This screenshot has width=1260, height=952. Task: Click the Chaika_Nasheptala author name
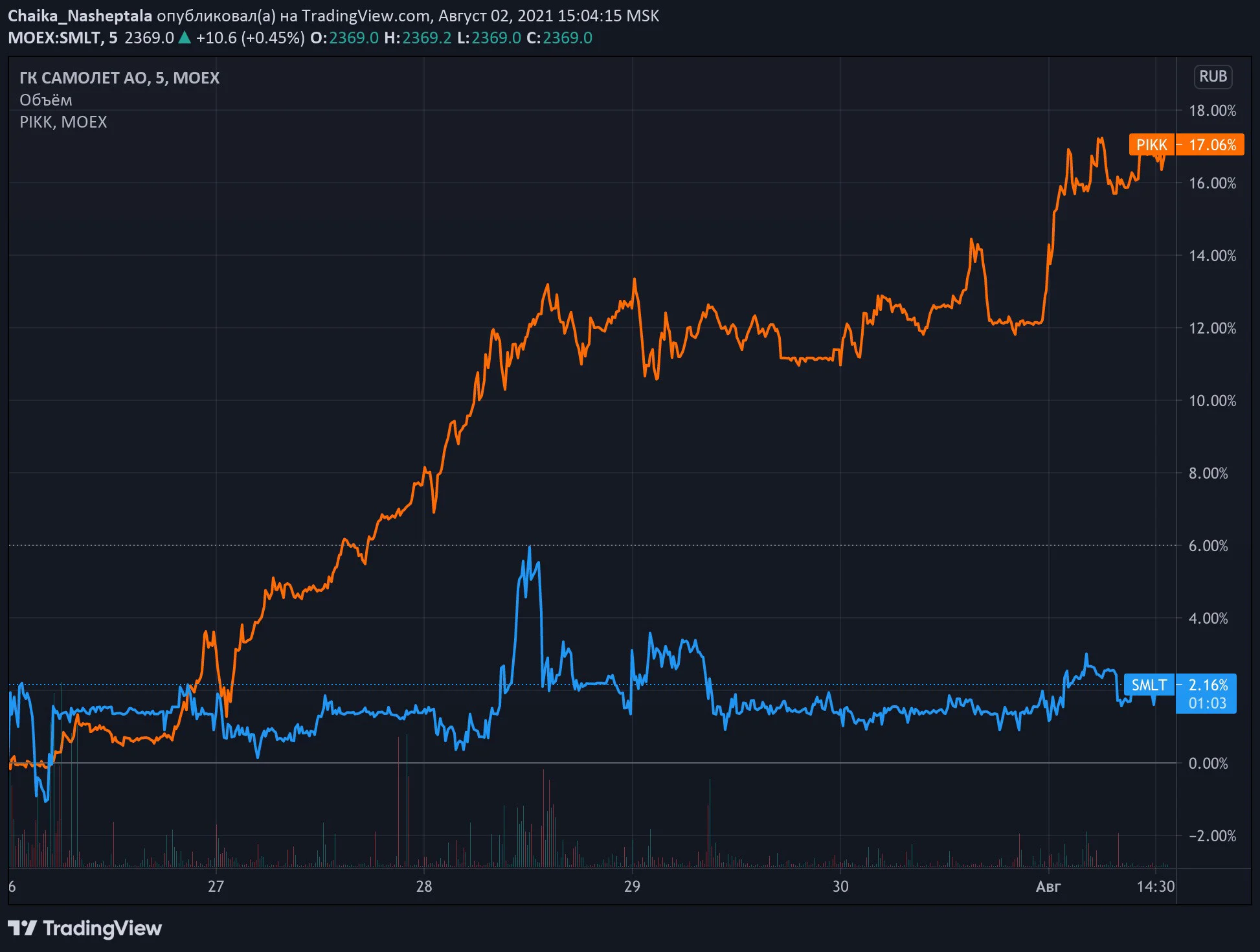point(80,16)
